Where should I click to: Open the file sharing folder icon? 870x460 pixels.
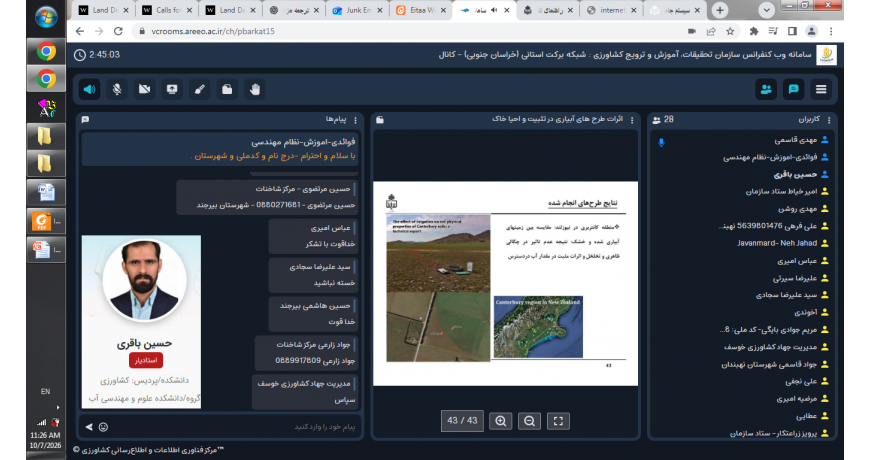point(227,89)
